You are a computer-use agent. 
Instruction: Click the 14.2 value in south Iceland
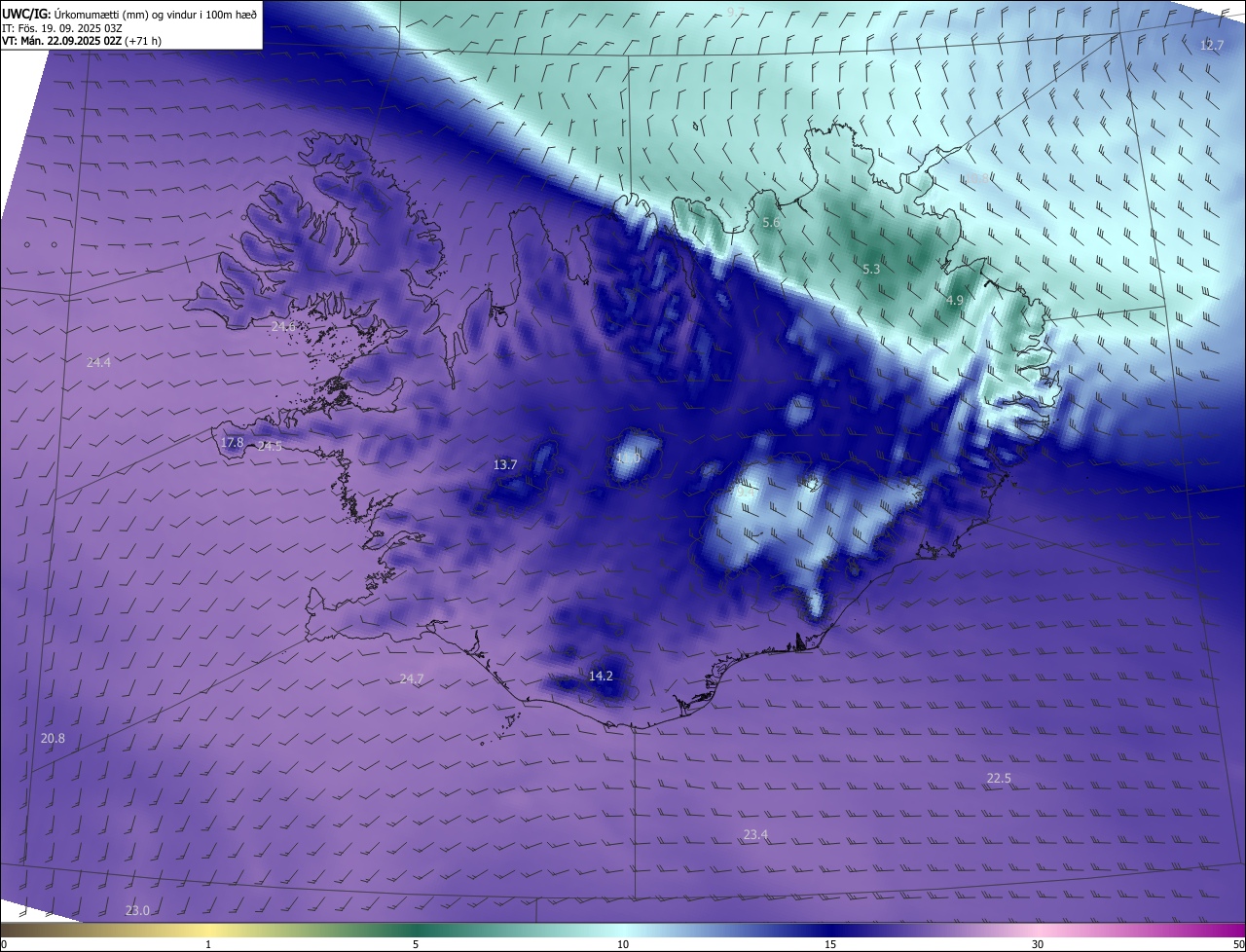point(601,676)
